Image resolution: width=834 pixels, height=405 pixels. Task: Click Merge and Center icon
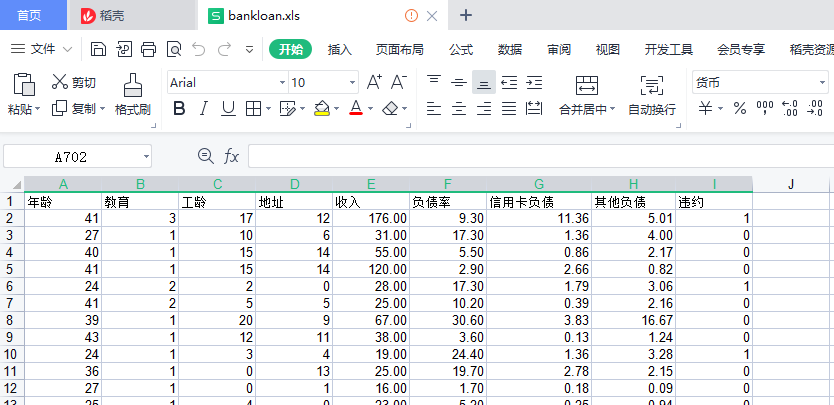coord(587,85)
